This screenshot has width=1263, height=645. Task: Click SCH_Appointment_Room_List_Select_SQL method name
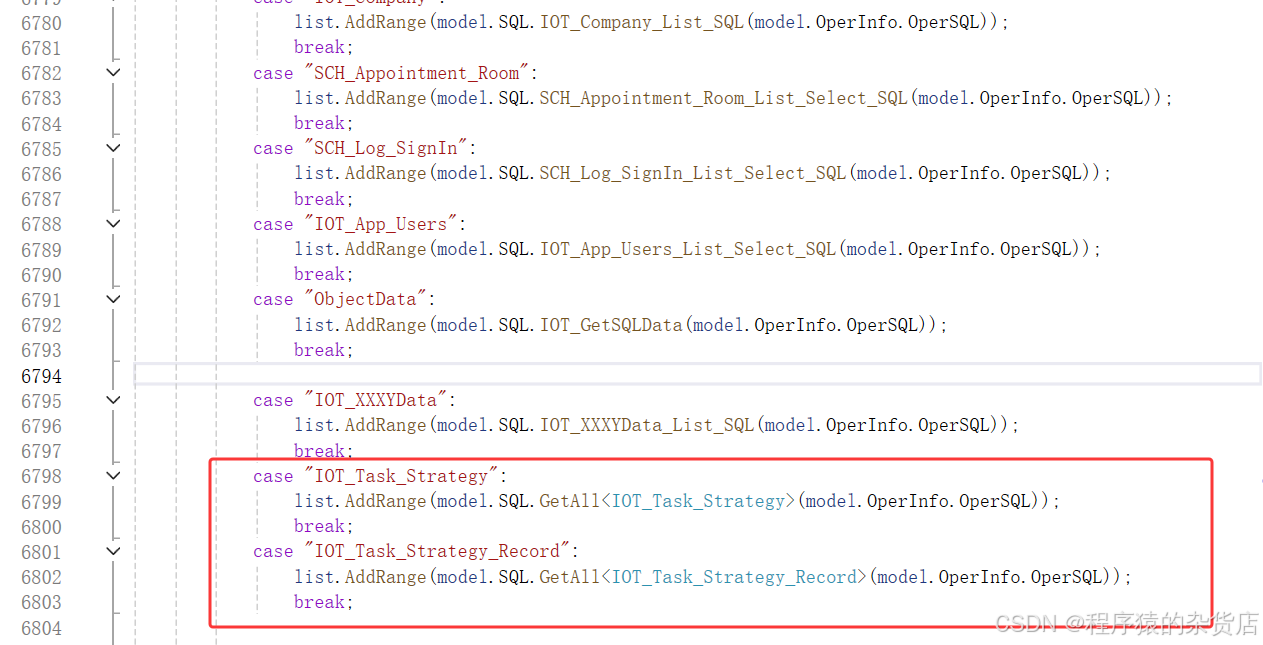pyautogui.click(x=724, y=98)
